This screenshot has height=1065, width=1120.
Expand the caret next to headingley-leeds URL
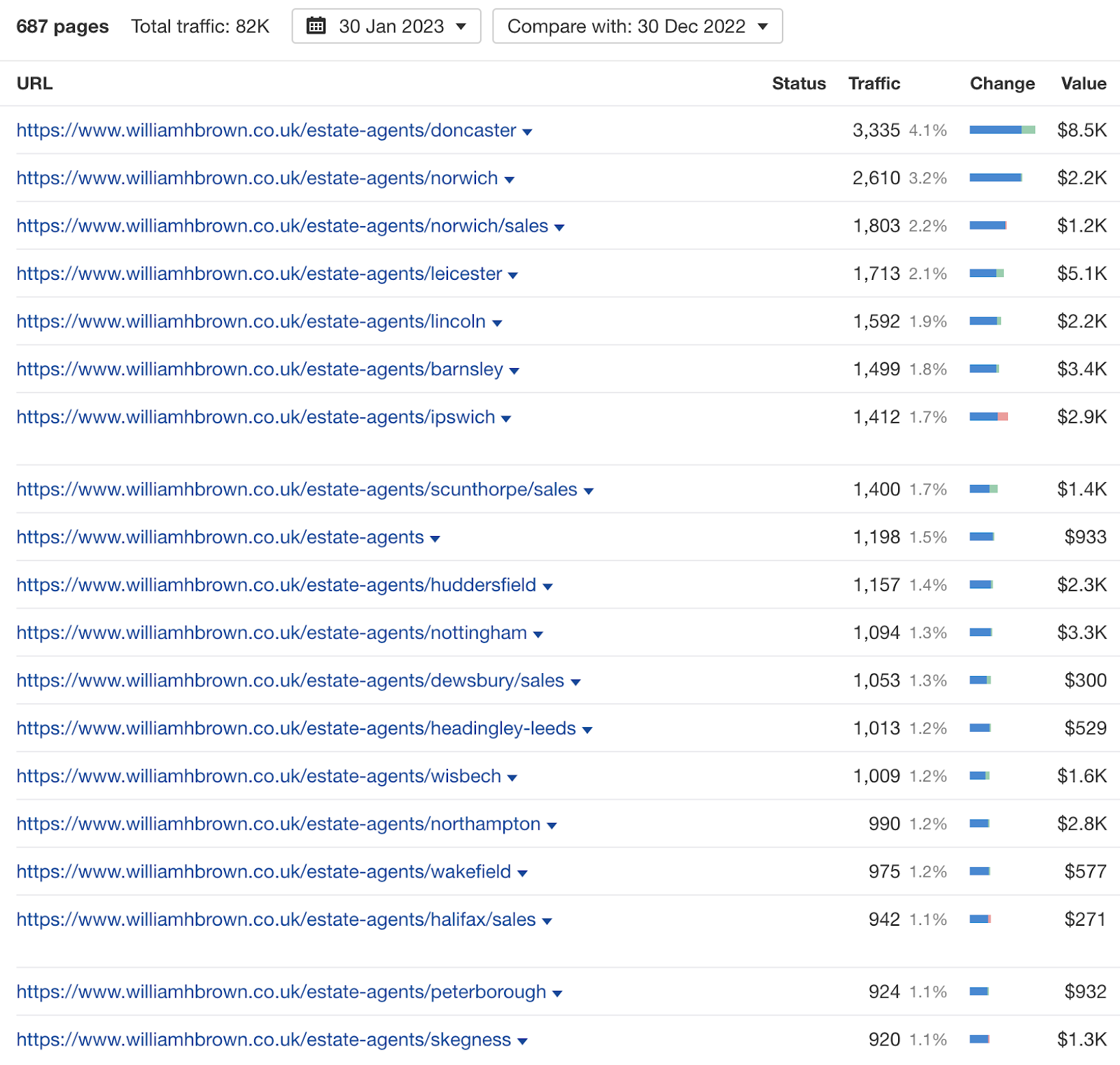(587, 730)
